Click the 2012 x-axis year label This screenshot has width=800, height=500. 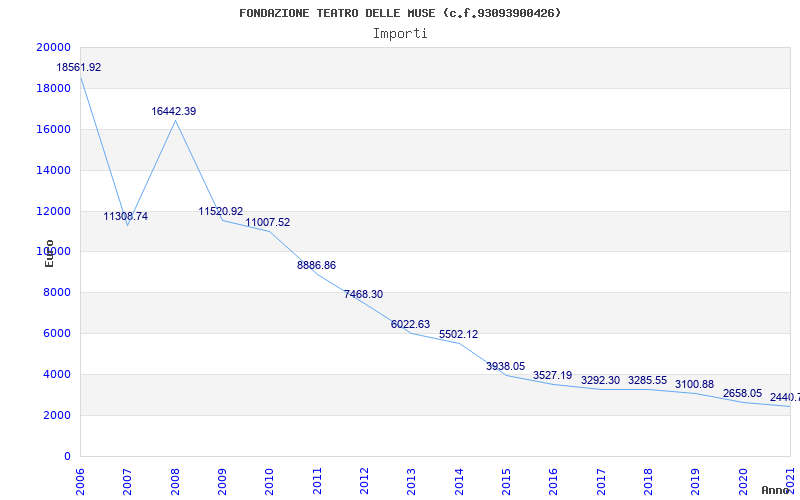pyautogui.click(x=364, y=482)
